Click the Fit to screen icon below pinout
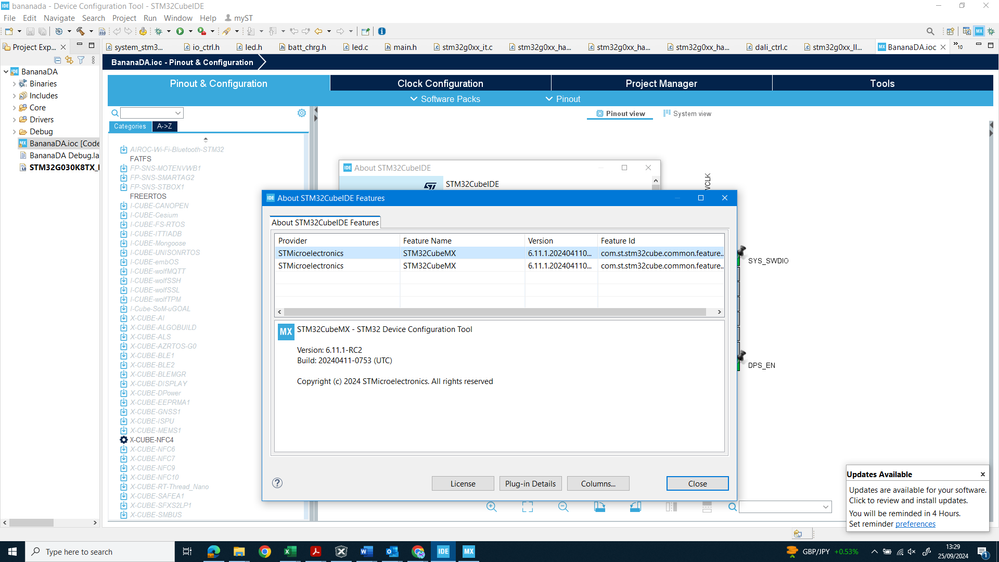The width and height of the screenshot is (999, 562). (528, 507)
